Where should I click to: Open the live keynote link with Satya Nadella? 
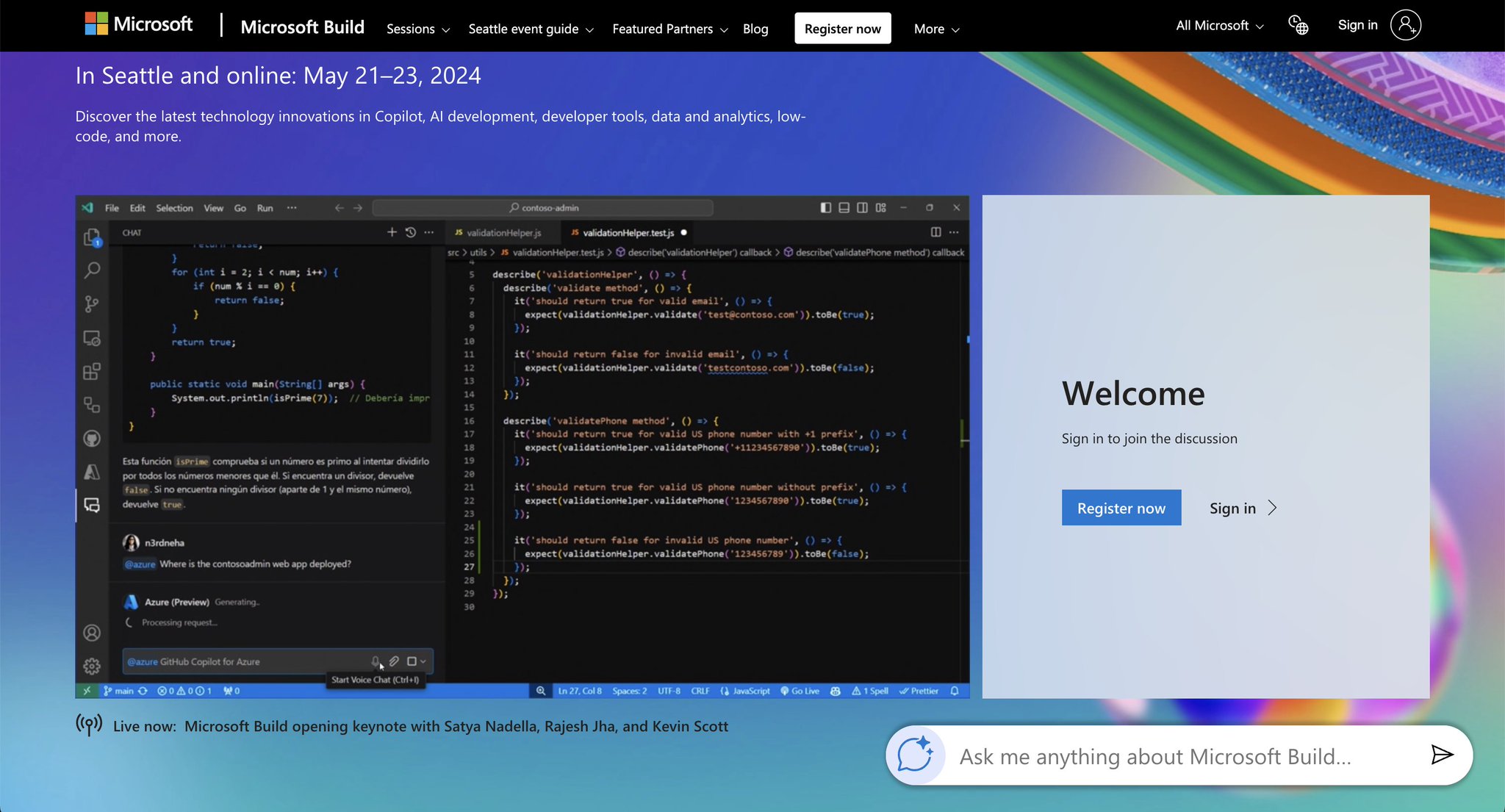(x=456, y=726)
